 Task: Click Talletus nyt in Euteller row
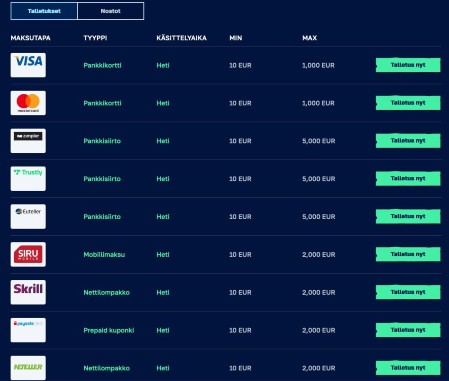[408, 216]
